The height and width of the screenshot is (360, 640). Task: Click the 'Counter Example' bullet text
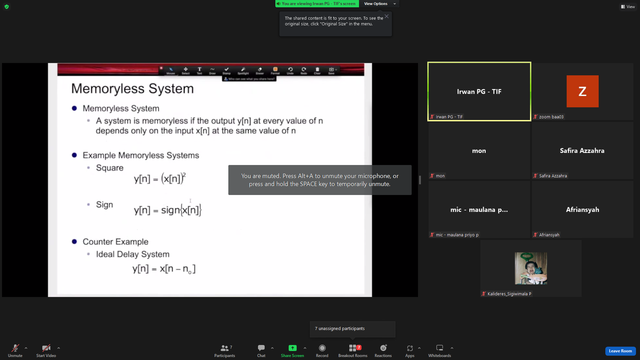[116, 242]
